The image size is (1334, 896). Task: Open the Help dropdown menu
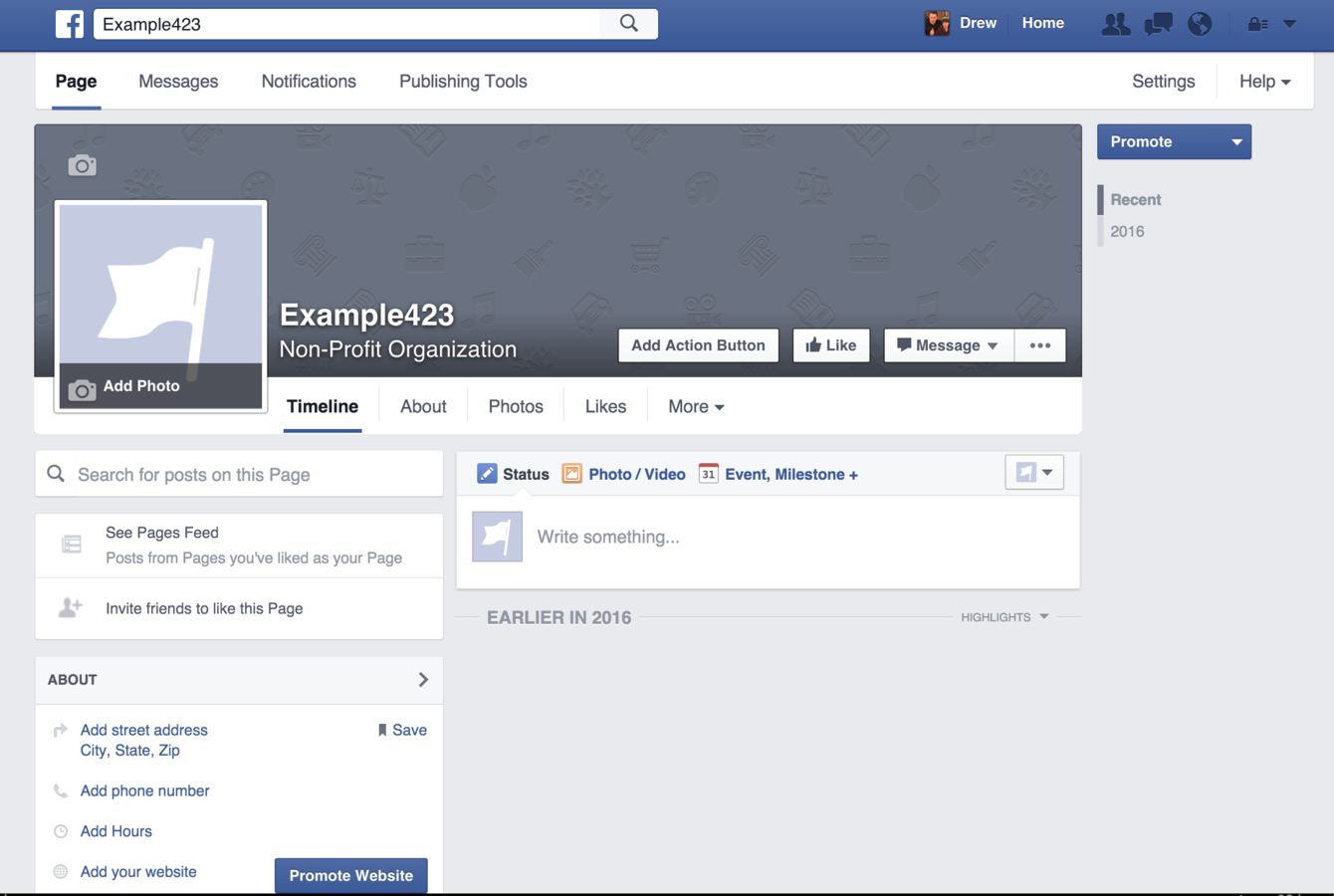point(1265,82)
